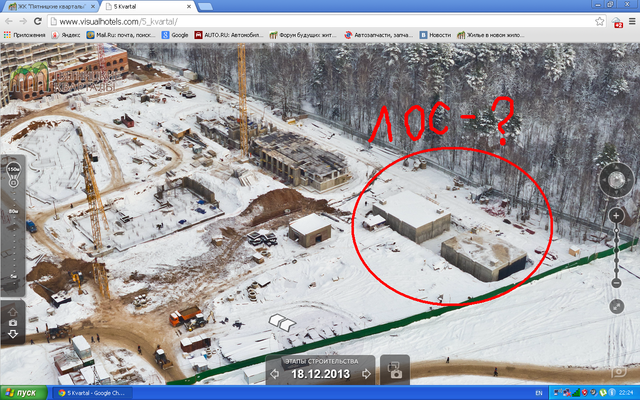Open the Автозапчасти bookmark
Screen dimensions: 640x400
click(x=378, y=35)
